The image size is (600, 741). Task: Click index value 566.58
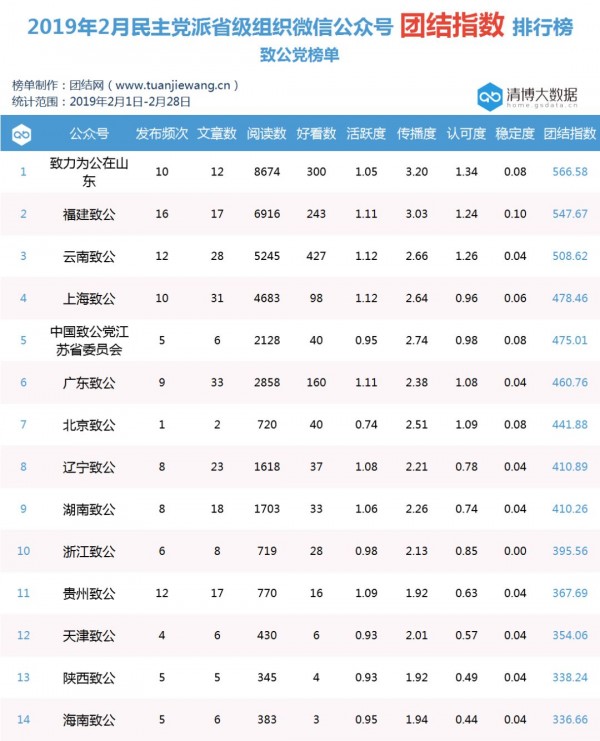[570, 172]
